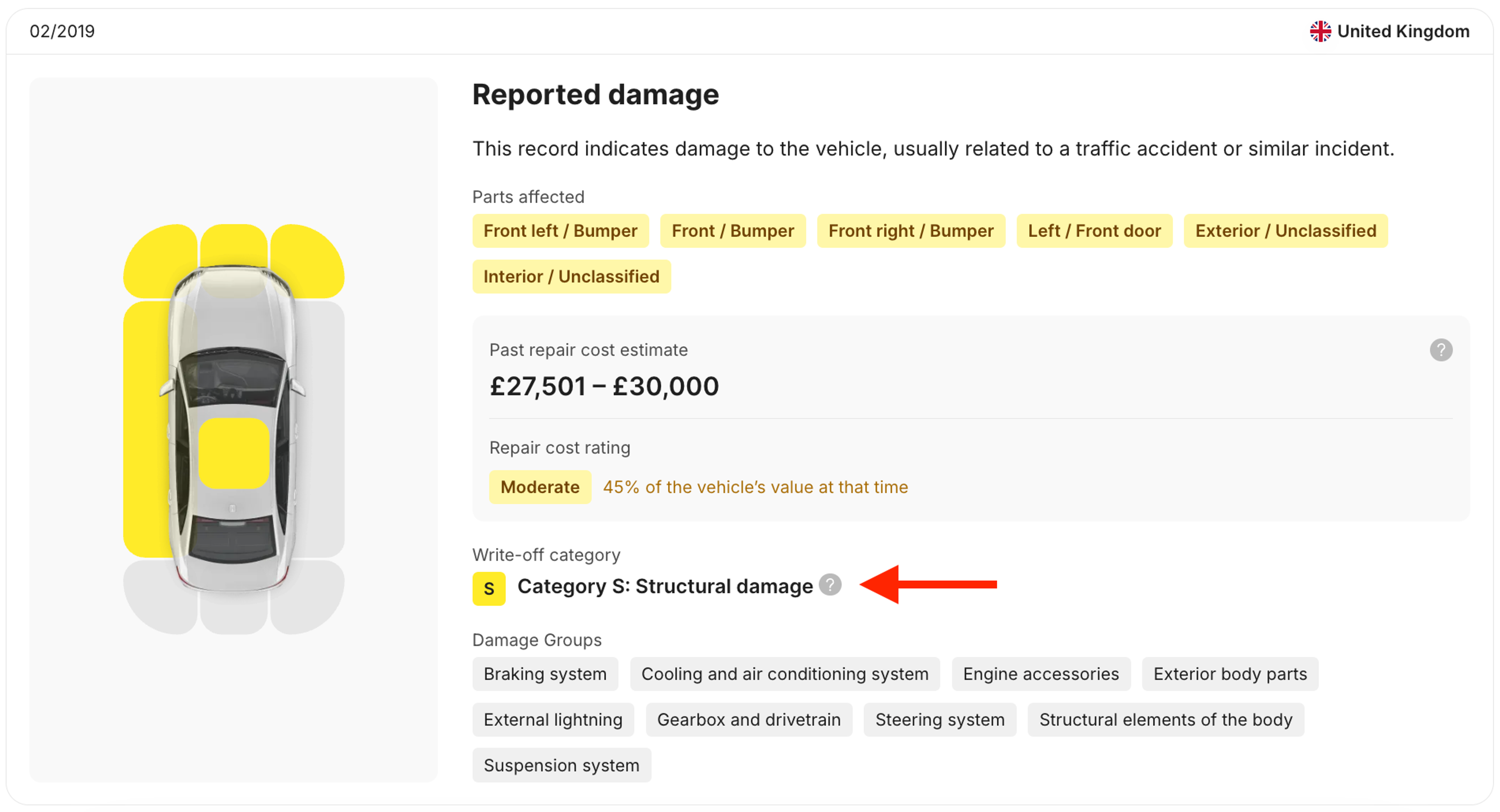Click the Structural elements of the body chip

[1166, 719]
